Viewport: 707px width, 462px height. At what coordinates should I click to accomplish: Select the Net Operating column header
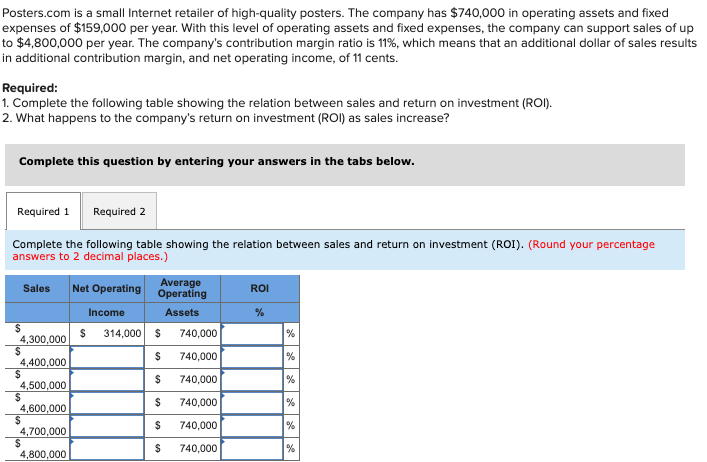[x=107, y=288]
